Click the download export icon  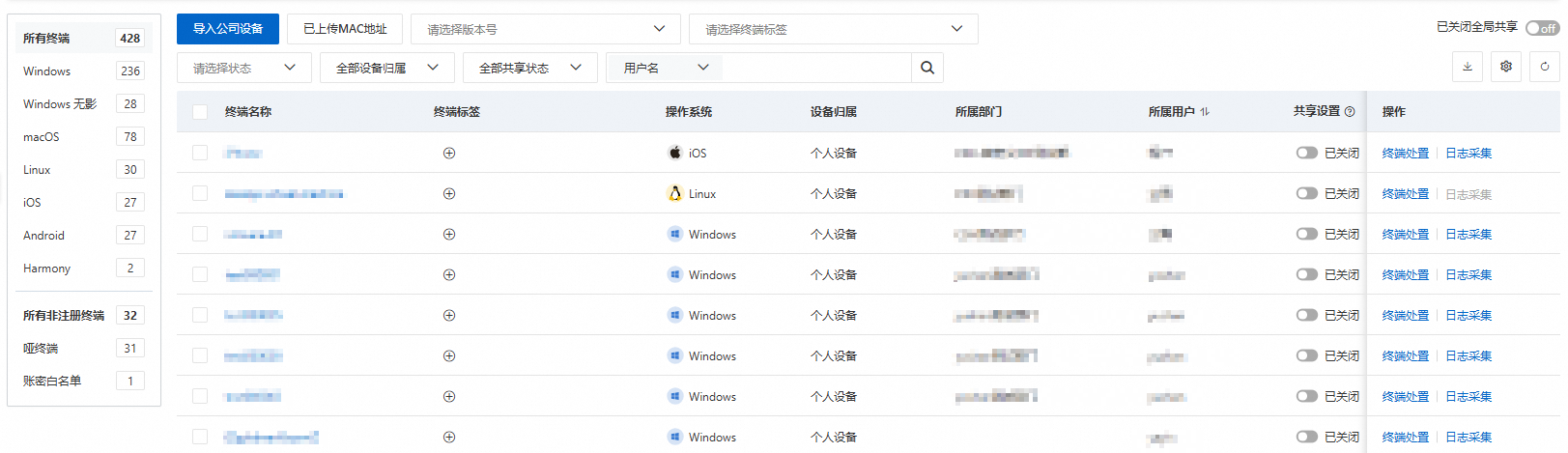click(x=1468, y=67)
